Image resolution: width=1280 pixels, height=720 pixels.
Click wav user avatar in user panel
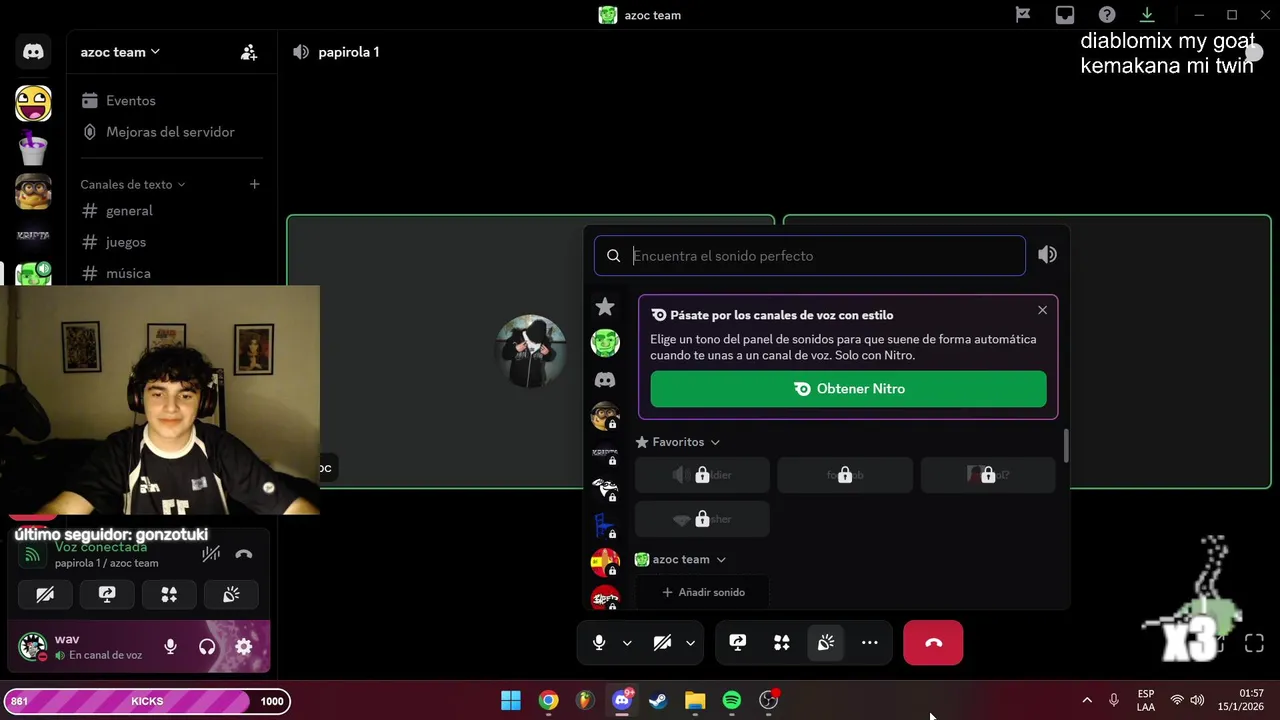pos(33,647)
